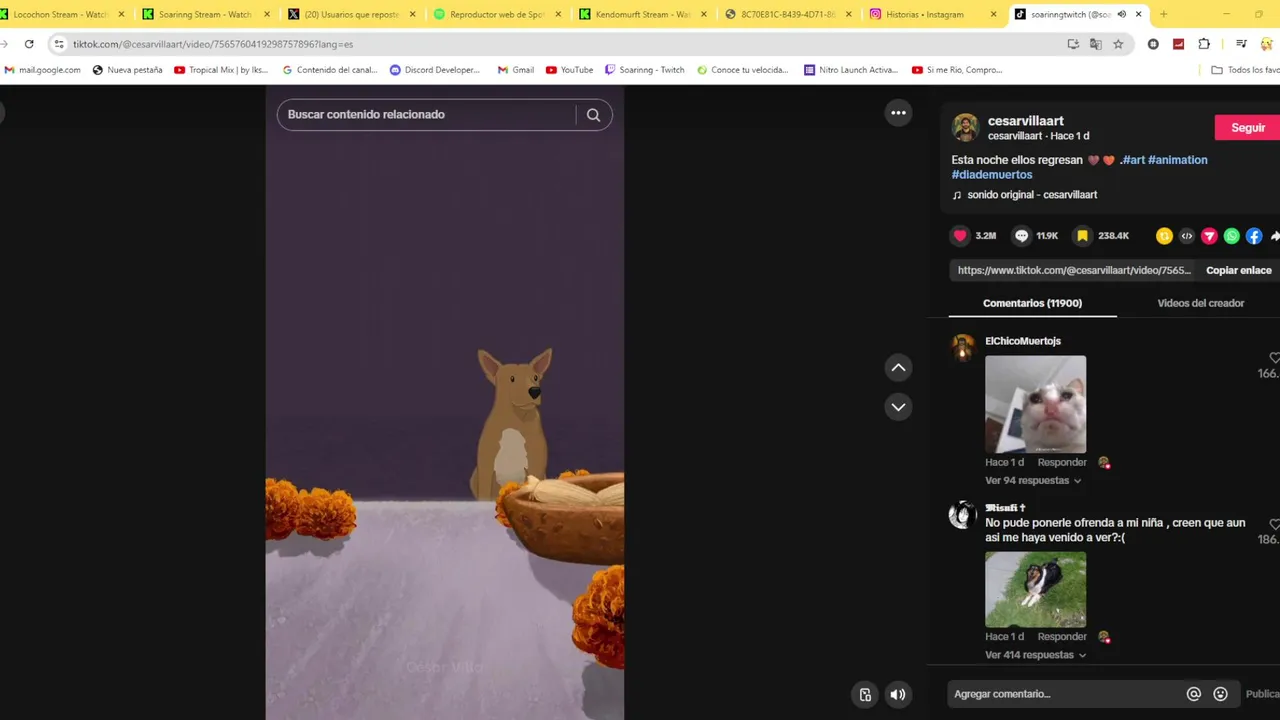Image resolution: width=1280 pixels, height=720 pixels.
Task: Expand 'Ver 414 respuestas' replies
Action: pyautogui.click(x=1035, y=655)
